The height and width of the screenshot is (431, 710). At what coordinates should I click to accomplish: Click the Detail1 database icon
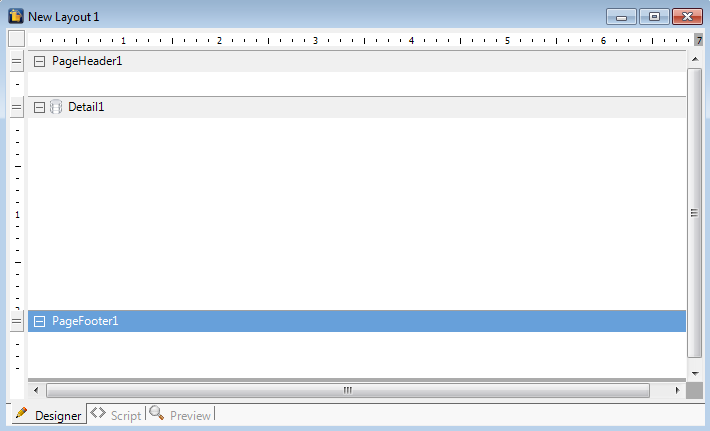click(56, 107)
